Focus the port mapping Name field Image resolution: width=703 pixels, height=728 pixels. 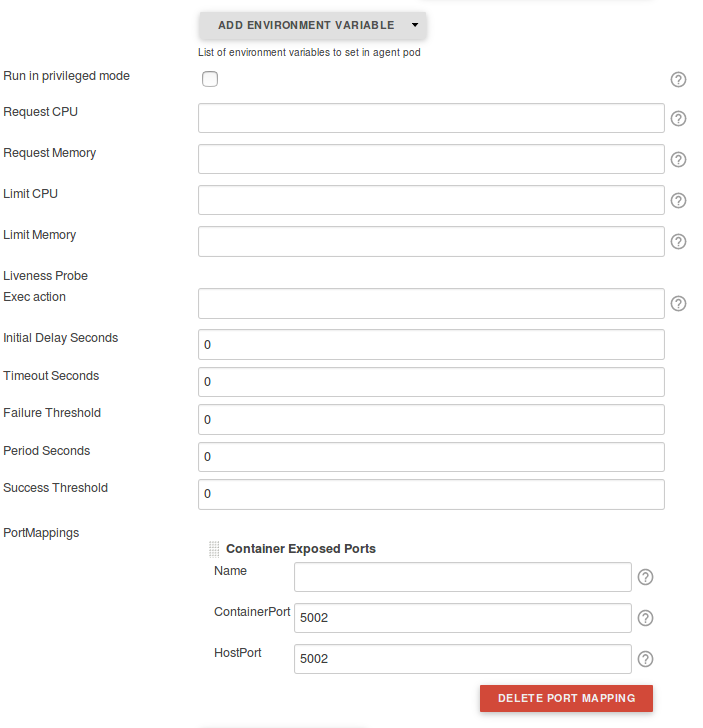462,577
